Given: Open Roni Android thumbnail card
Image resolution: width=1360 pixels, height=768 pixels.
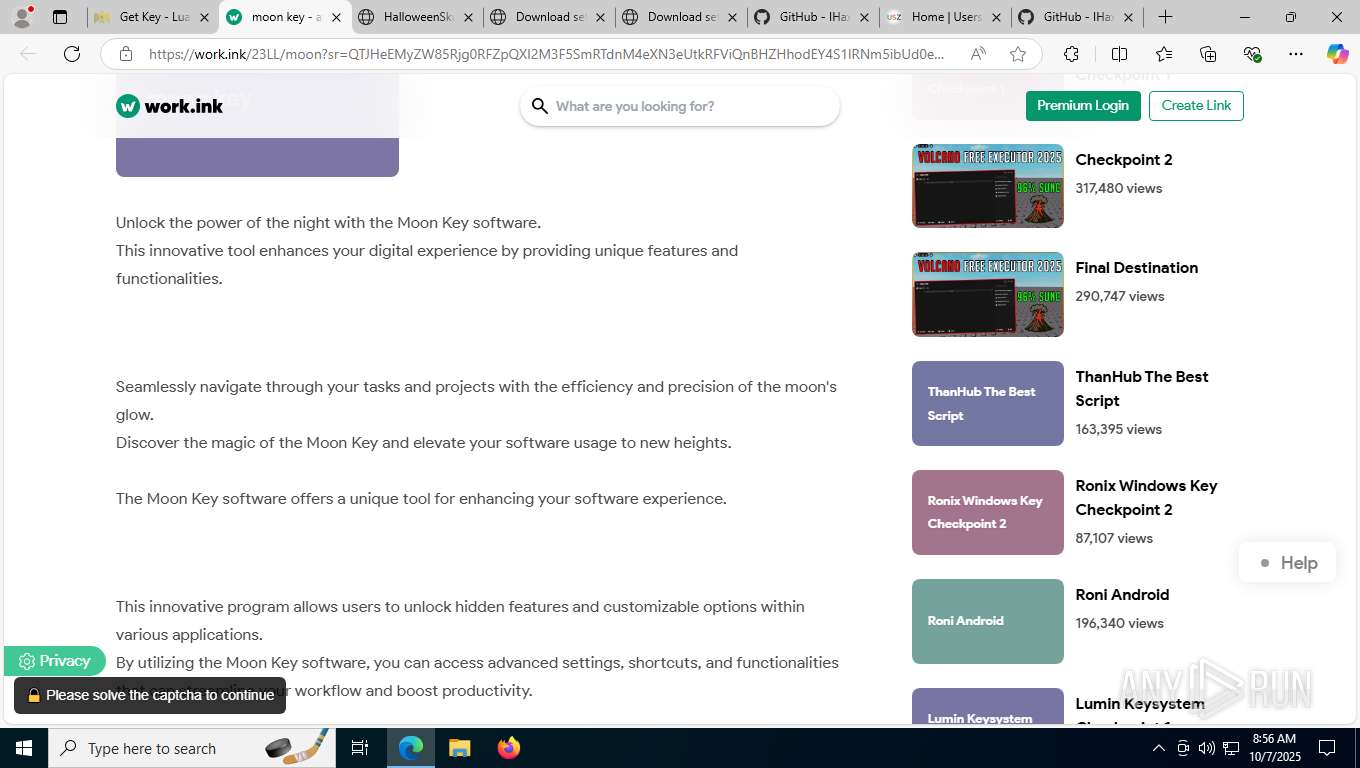Looking at the screenshot, I should click(988, 621).
